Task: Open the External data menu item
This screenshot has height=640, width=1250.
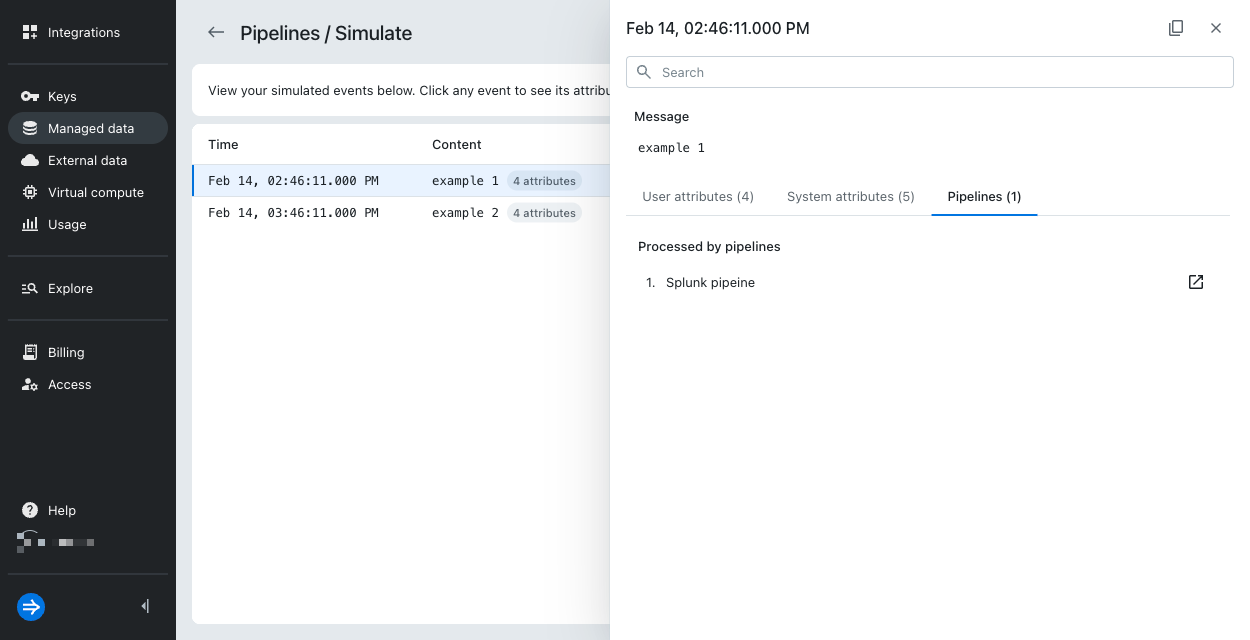Action: click(x=88, y=160)
